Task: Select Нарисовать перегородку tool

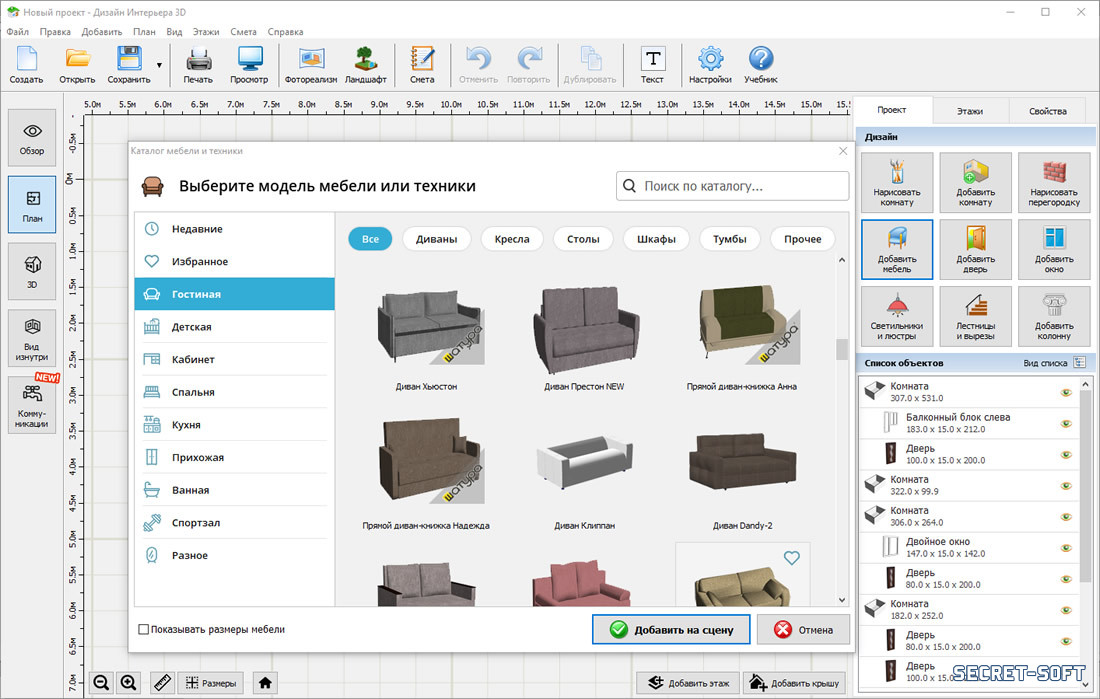Action: coord(1054,182)
